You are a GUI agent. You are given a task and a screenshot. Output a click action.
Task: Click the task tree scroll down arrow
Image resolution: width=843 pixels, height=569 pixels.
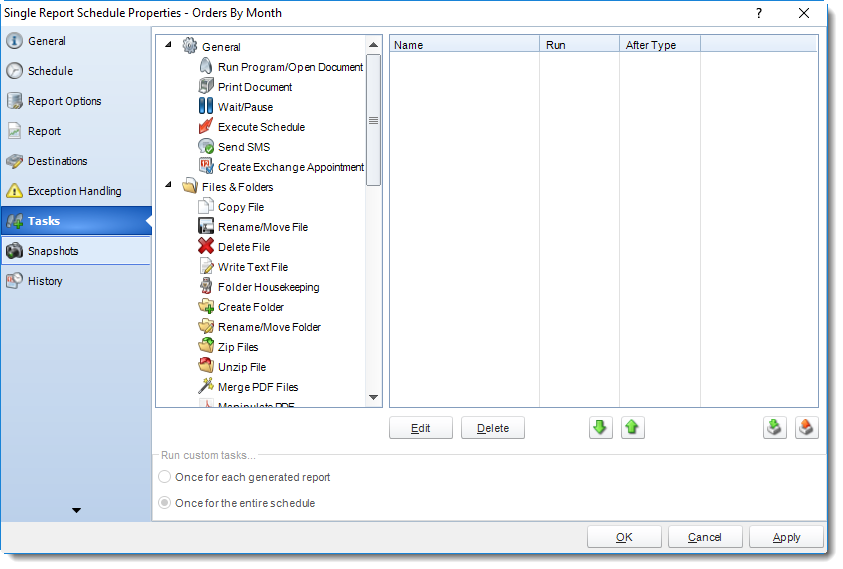373,397
